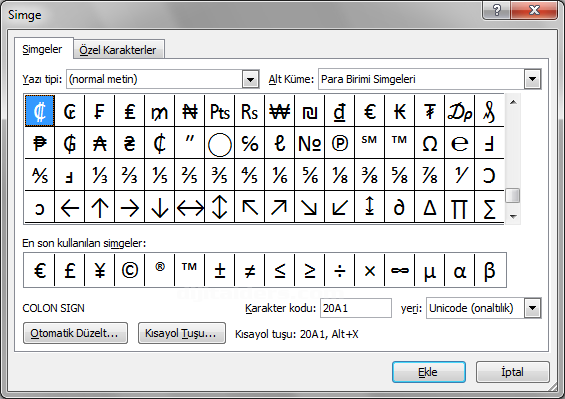Pick the Naira sign symbol
This screenshot has height=399, width=565.
pyautogui.click(x=190, y=111)
